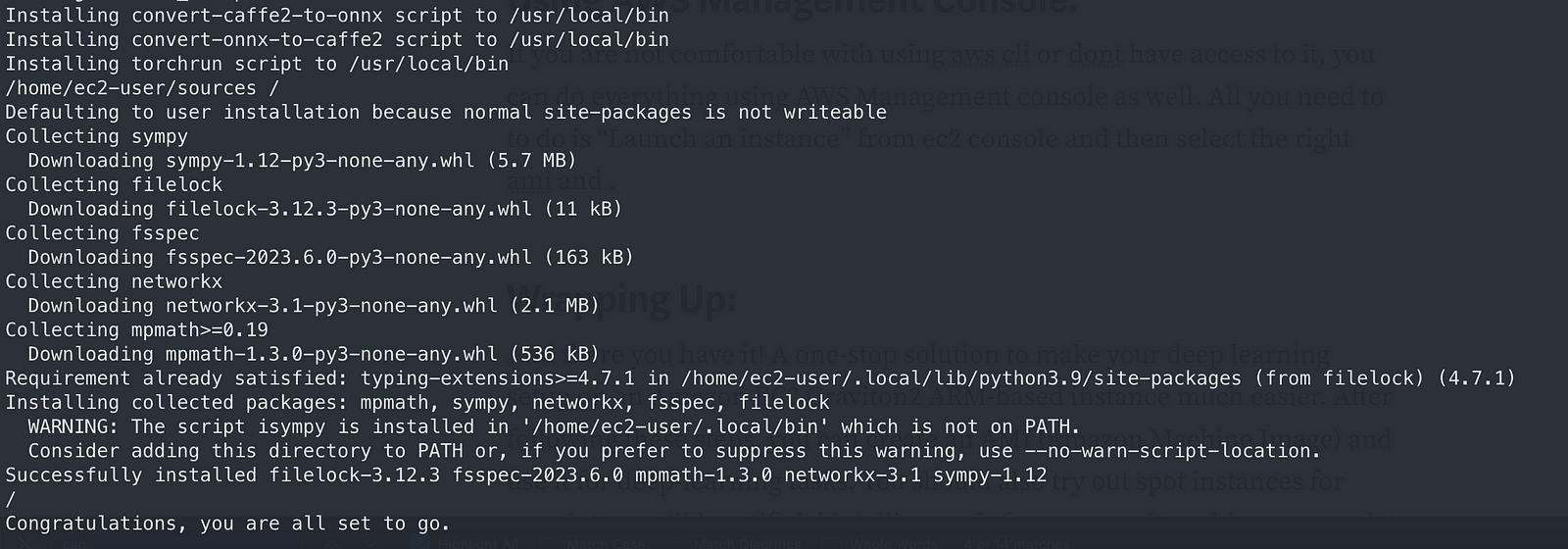Click the "Collecting filelock" line
1568x549 pixels.
pos(114,184)
